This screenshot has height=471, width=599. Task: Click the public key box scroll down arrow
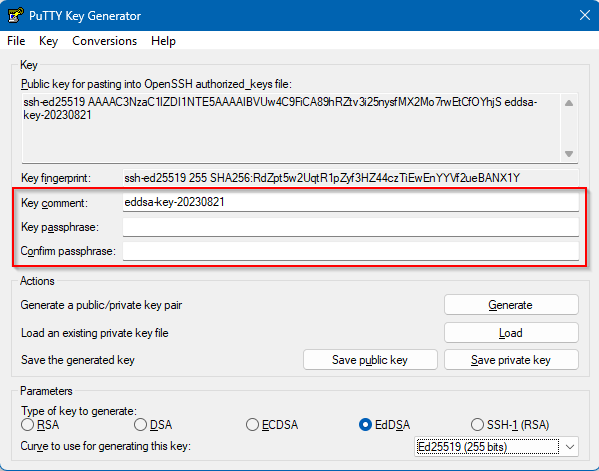(x=569, y=154)
